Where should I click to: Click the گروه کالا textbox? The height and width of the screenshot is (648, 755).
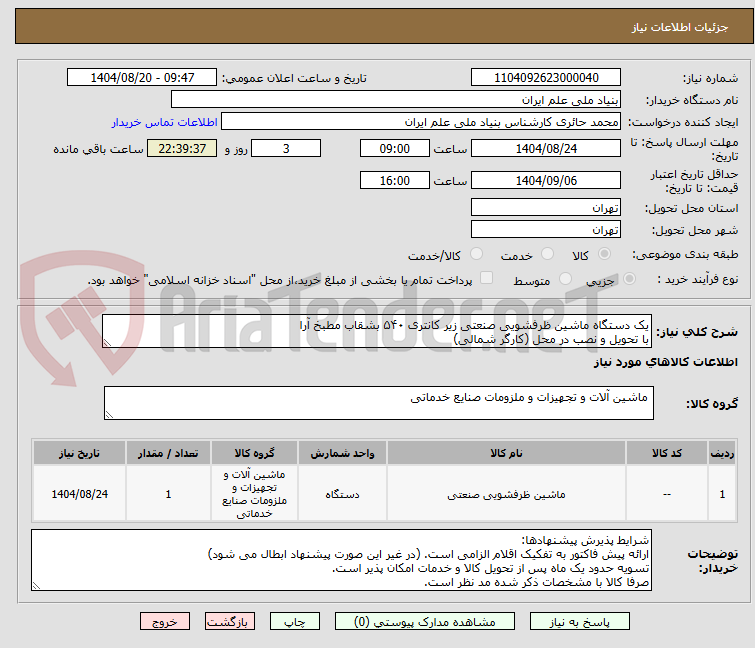378,403
